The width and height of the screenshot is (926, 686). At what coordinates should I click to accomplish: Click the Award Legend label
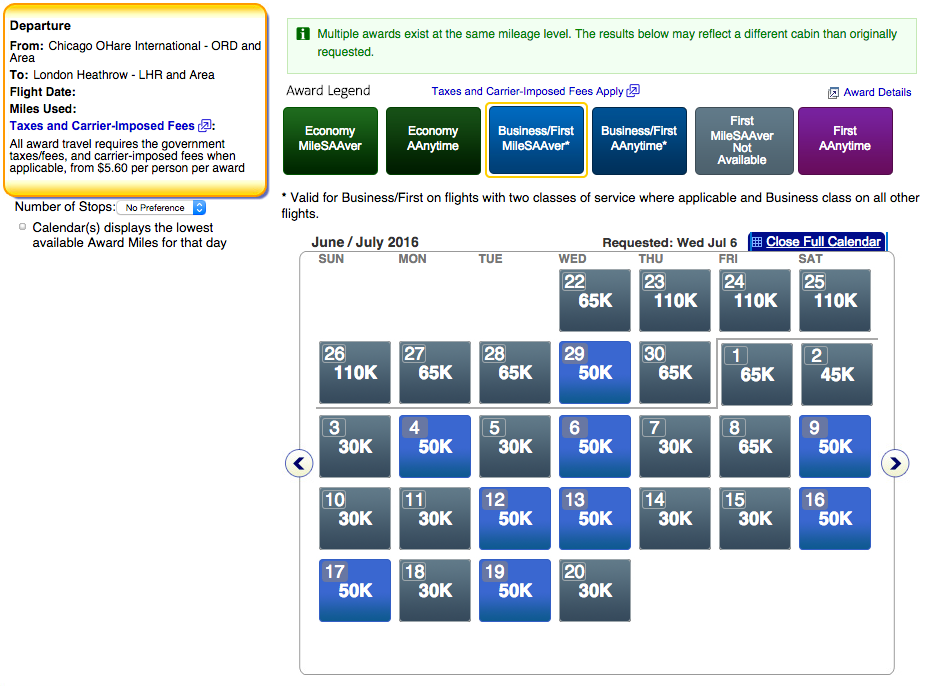coord(328,90)
